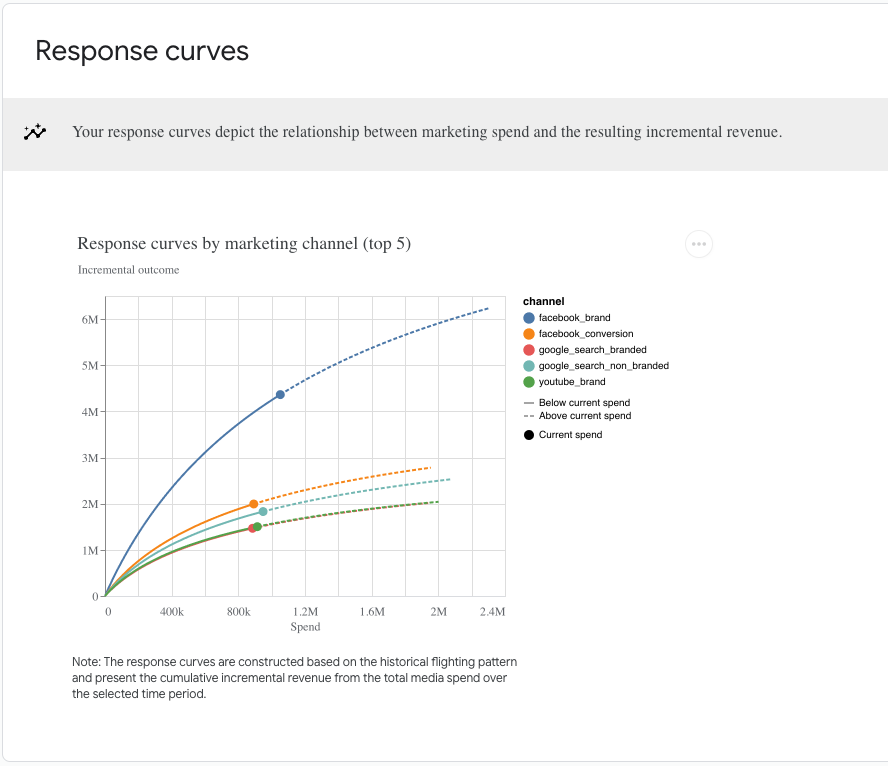Click the google_search_branded legend label

coord(592,350)
